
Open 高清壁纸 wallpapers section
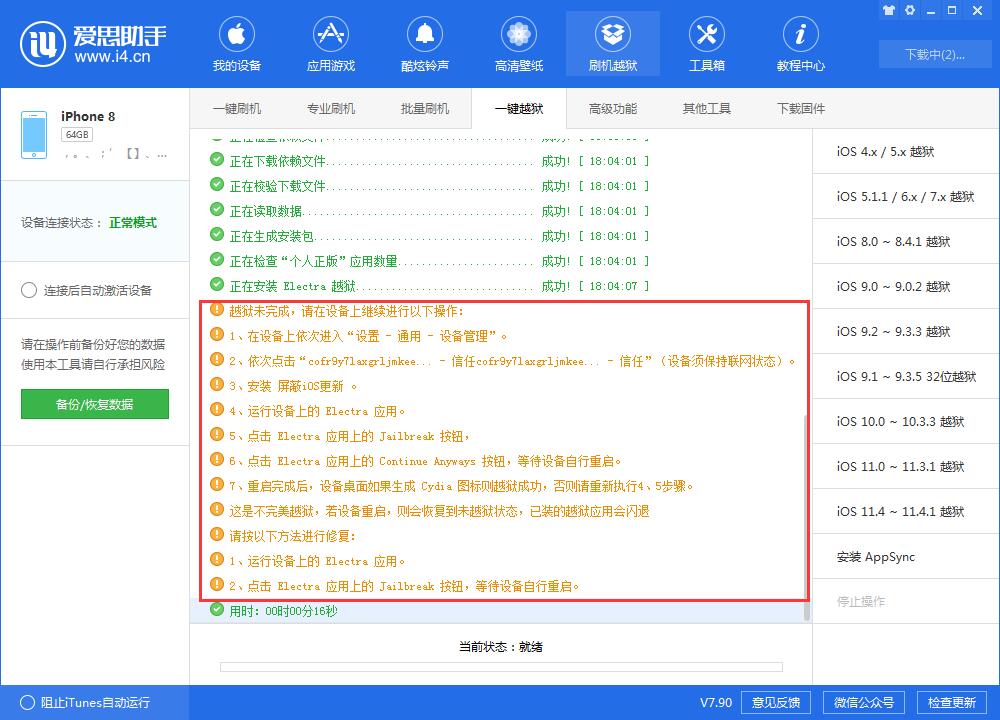click(x=518, y=45)
